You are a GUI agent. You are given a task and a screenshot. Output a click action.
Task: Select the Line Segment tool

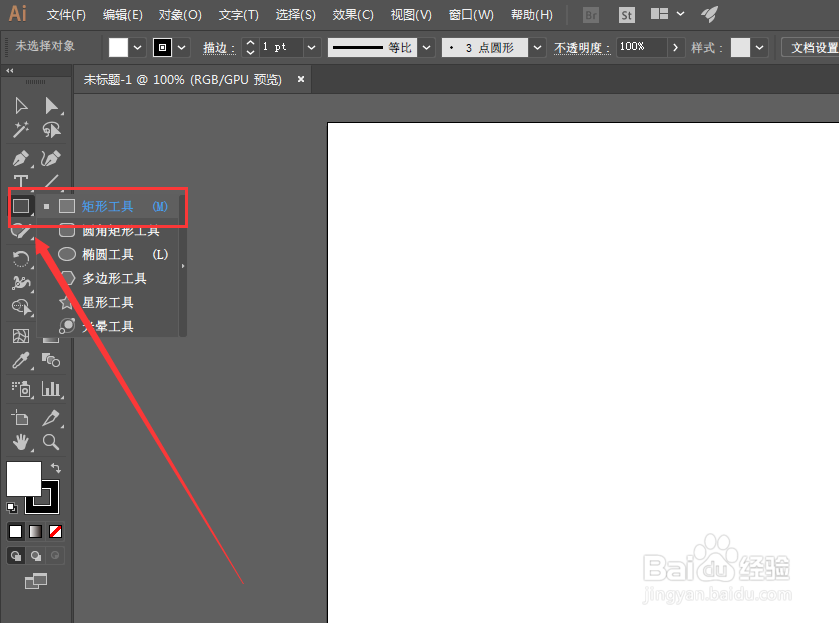[51, 181]
